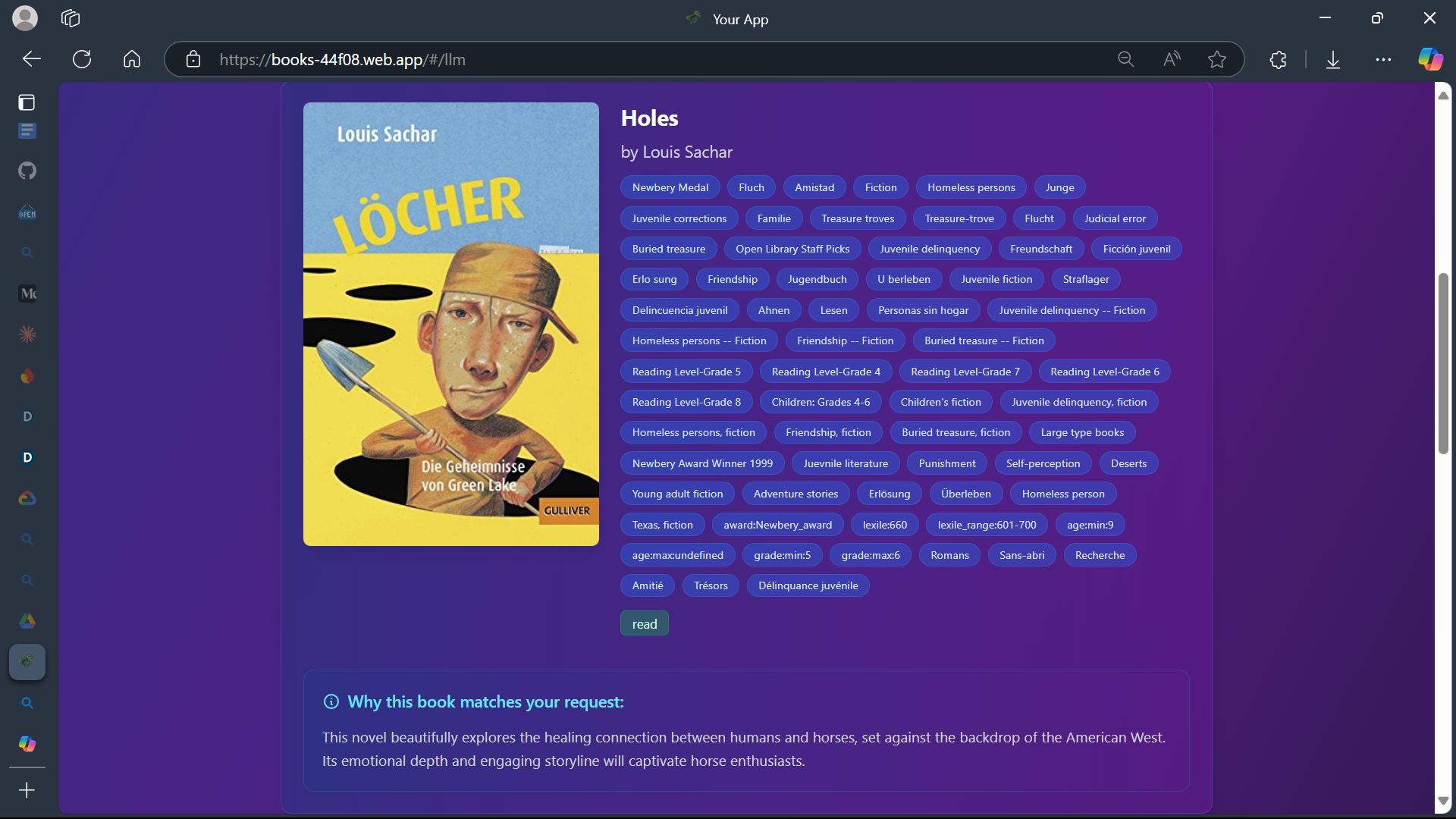Open downloads panel

pos(1333,59)
